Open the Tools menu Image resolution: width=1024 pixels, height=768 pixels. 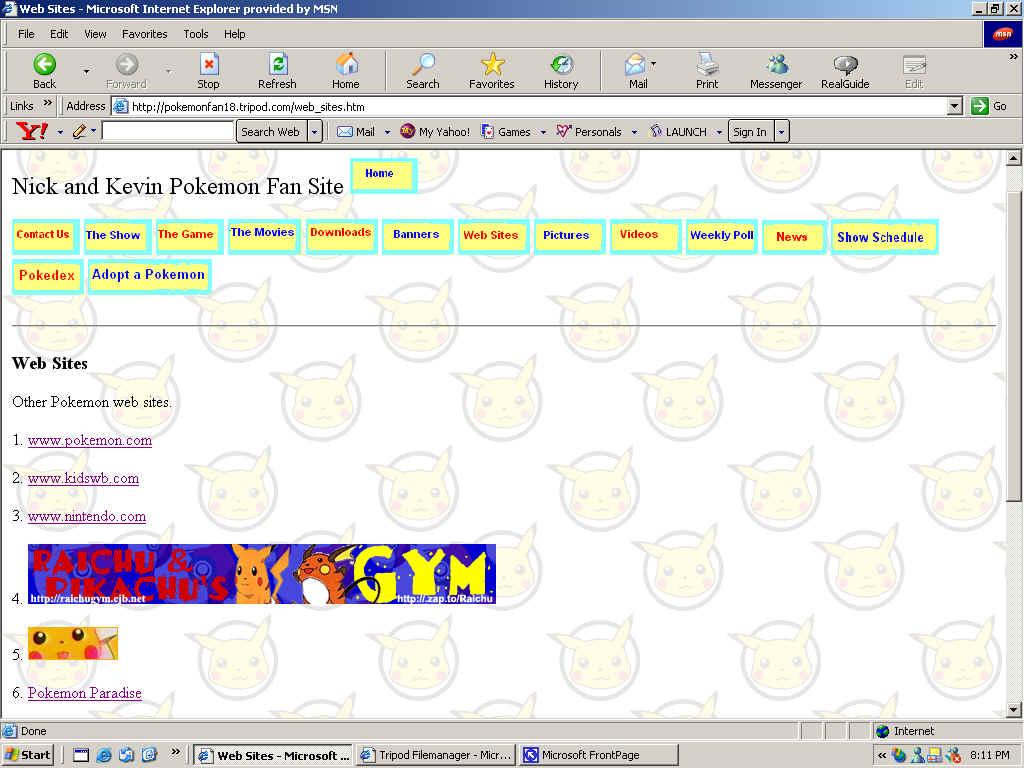(x=196, y=34)
